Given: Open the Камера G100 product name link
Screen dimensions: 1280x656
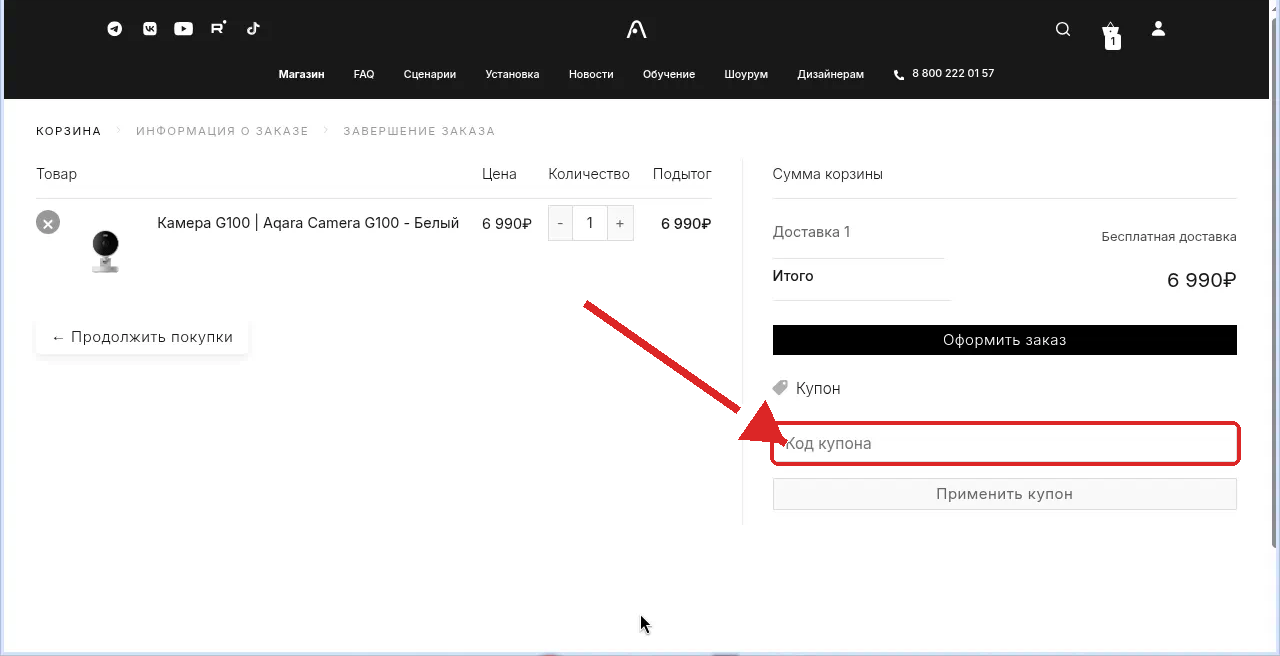Looking at the screenshot, I should 308,223.
